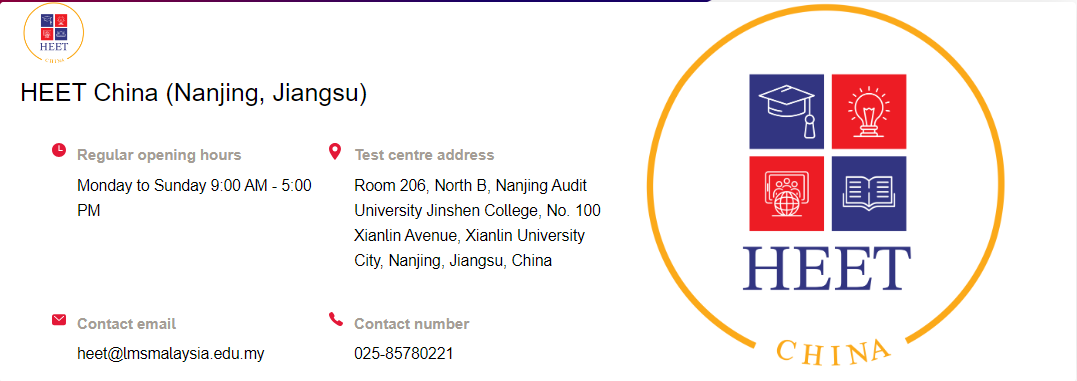Select the HEET China (Nanjing, Jiangsu) heading
This screenshot has width=1077, height=381.
point(194,93)
